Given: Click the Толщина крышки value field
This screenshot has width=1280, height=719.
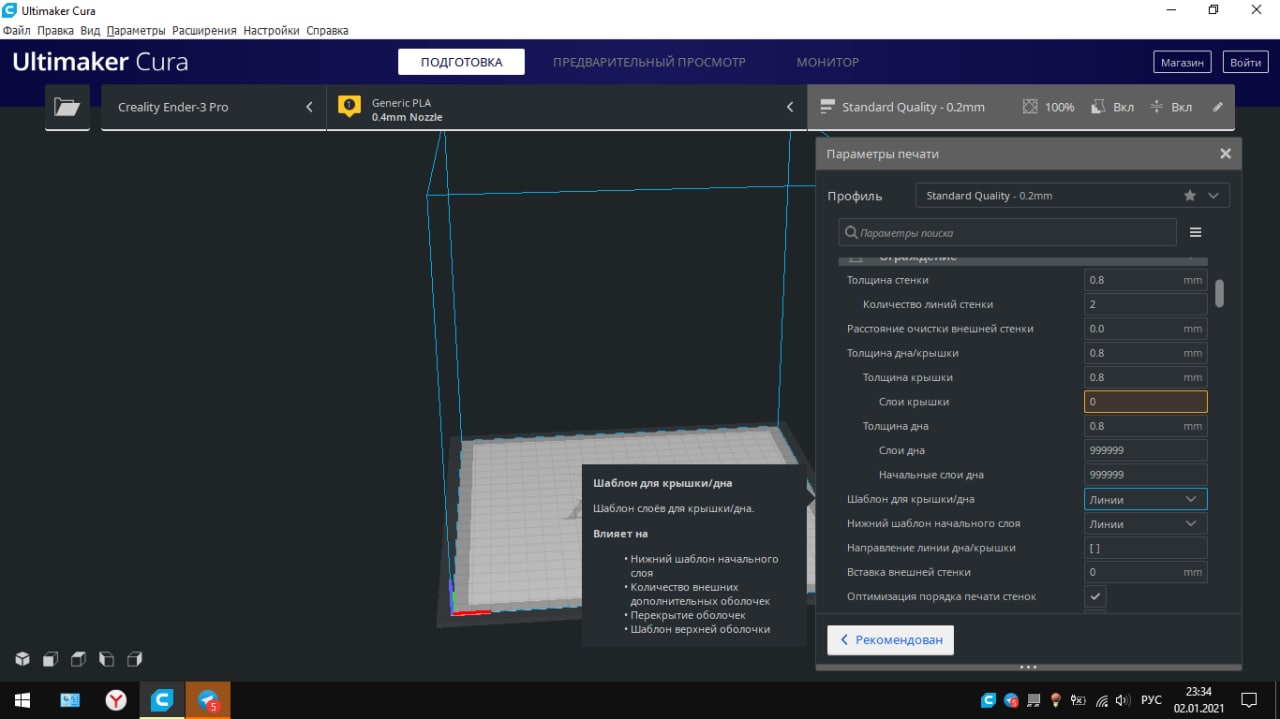Looking at the screenshot, I should [1145, 377].
